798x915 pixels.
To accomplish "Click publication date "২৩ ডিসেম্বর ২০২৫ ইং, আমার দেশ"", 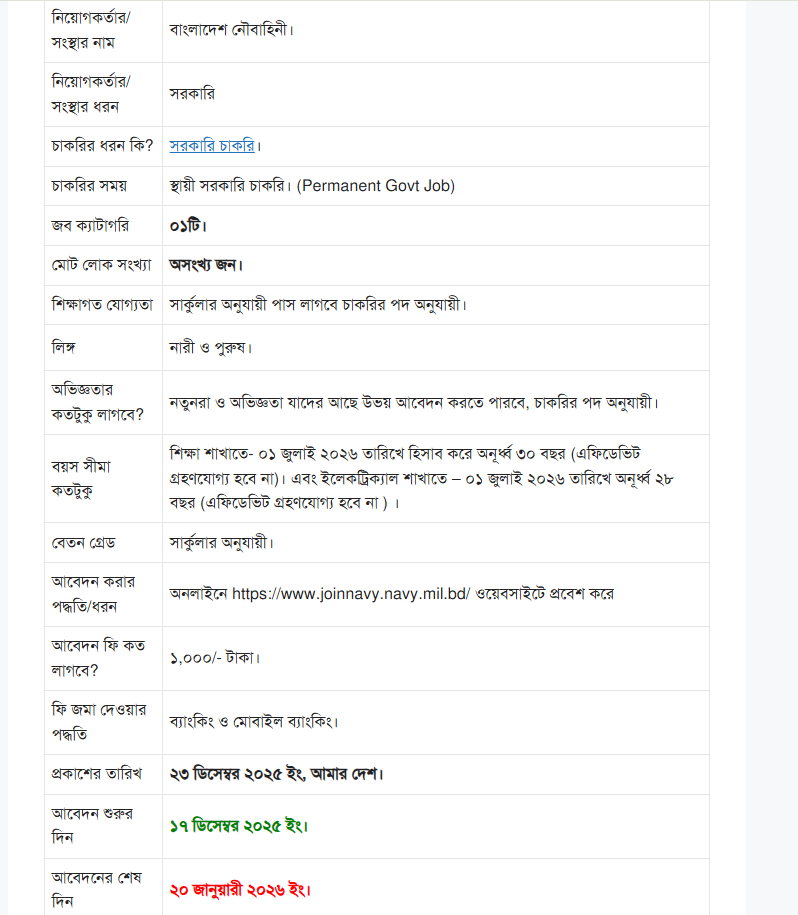I will (x=277, y=774).
